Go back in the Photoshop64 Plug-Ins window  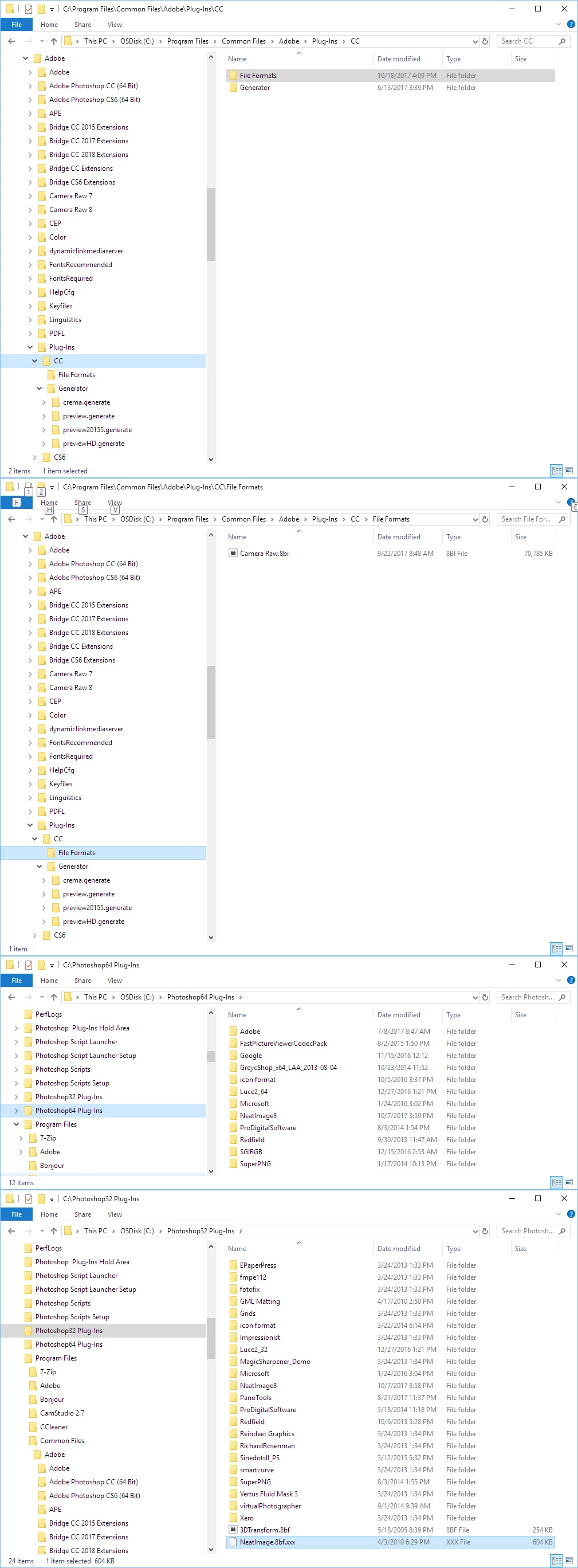click(x=11, y=997)
